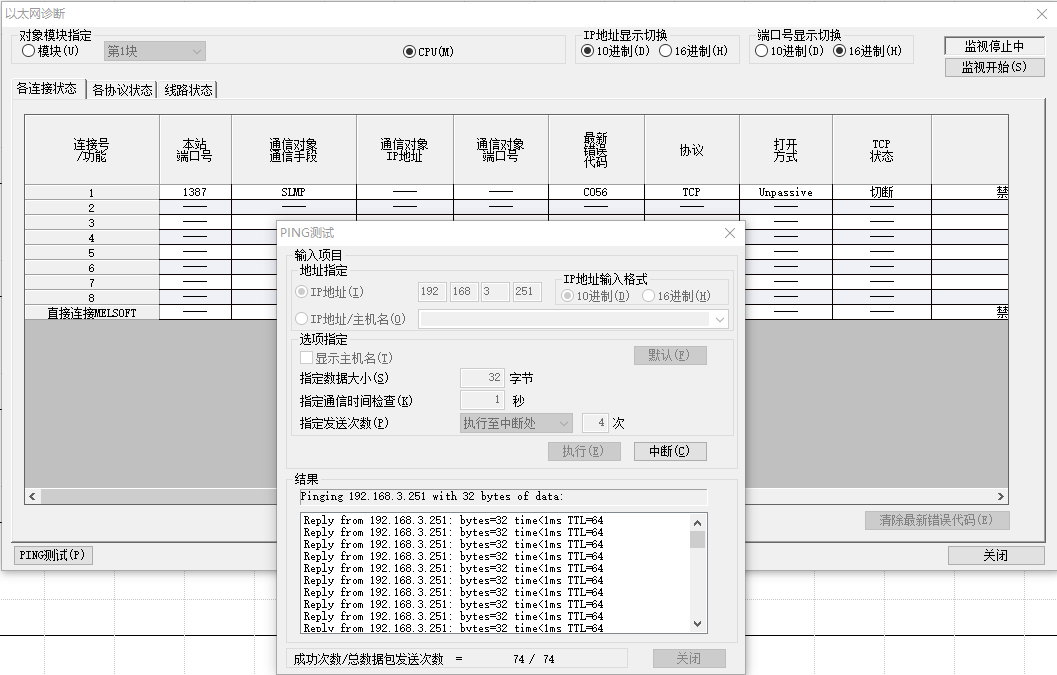The height and width of the screenshot is (675, 1057).
Task: Set IP地址显示切换 to 16进制(H)
Action: [665, 51]
